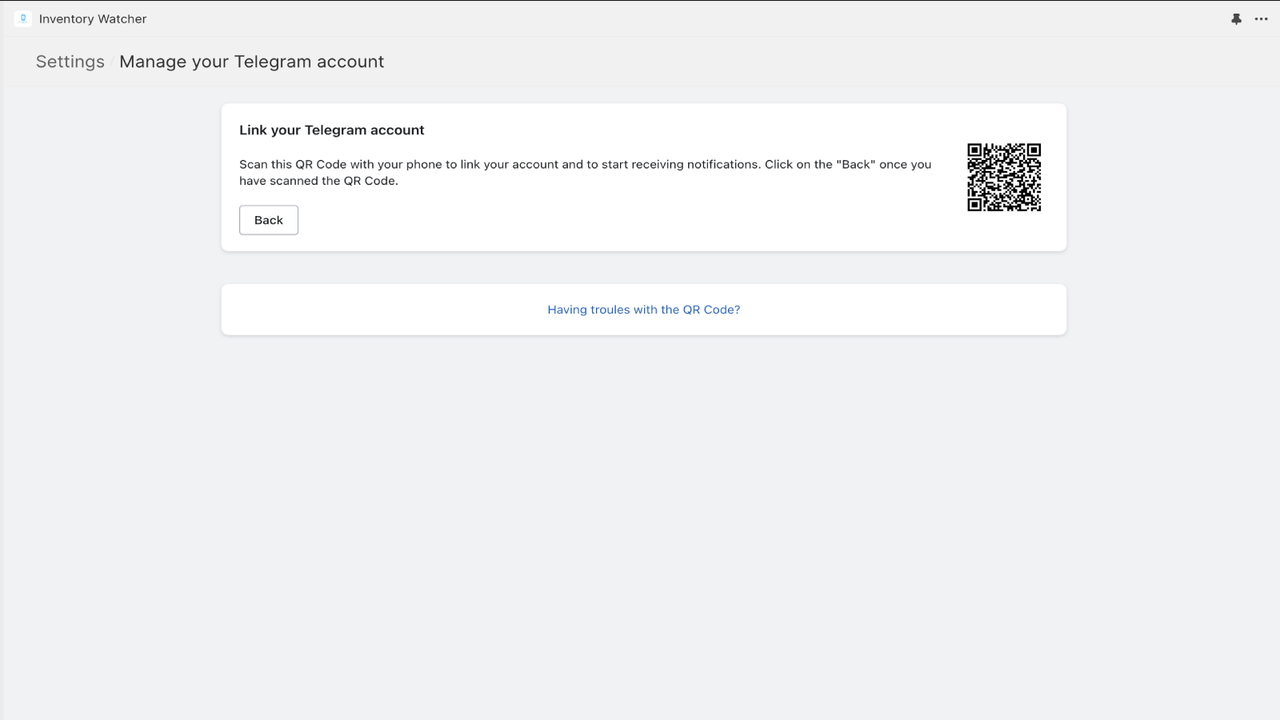This screenshot has height=720, width=1280.
Task: Click the Back button
Action: point(269,220)
